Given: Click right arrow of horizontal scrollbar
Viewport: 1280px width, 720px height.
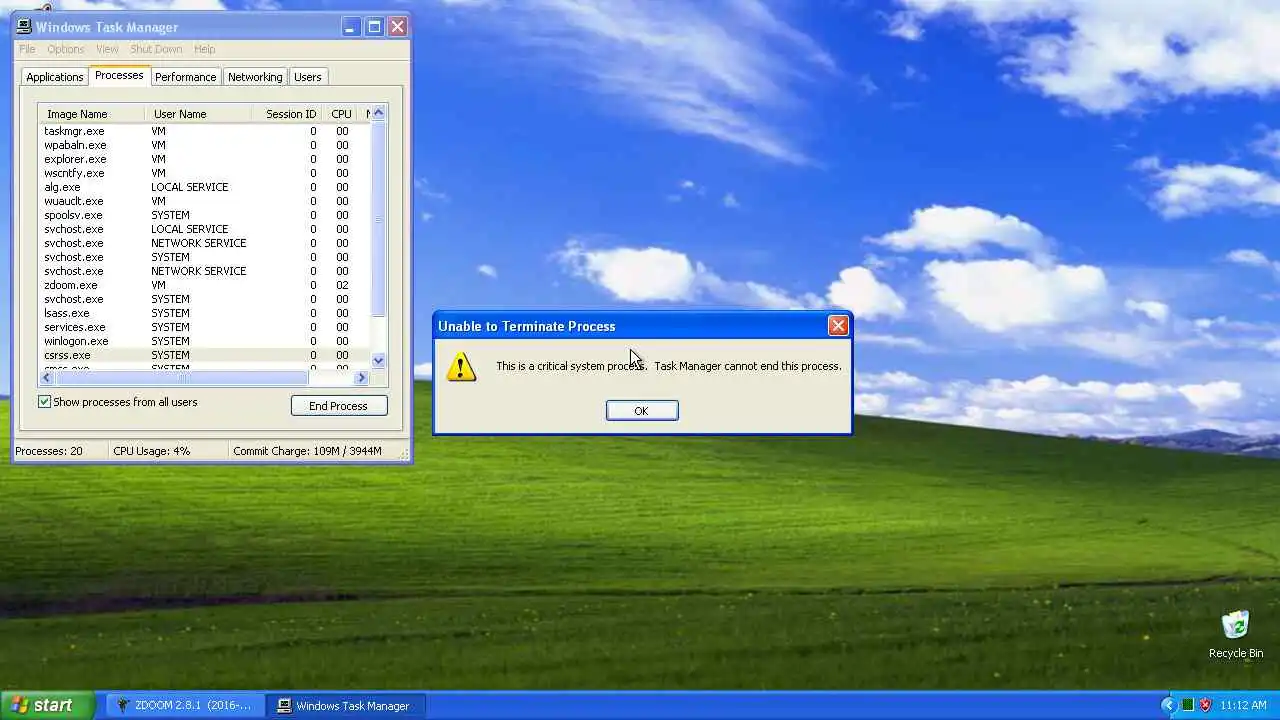Looking at the screenshot, I should (362, 377).
